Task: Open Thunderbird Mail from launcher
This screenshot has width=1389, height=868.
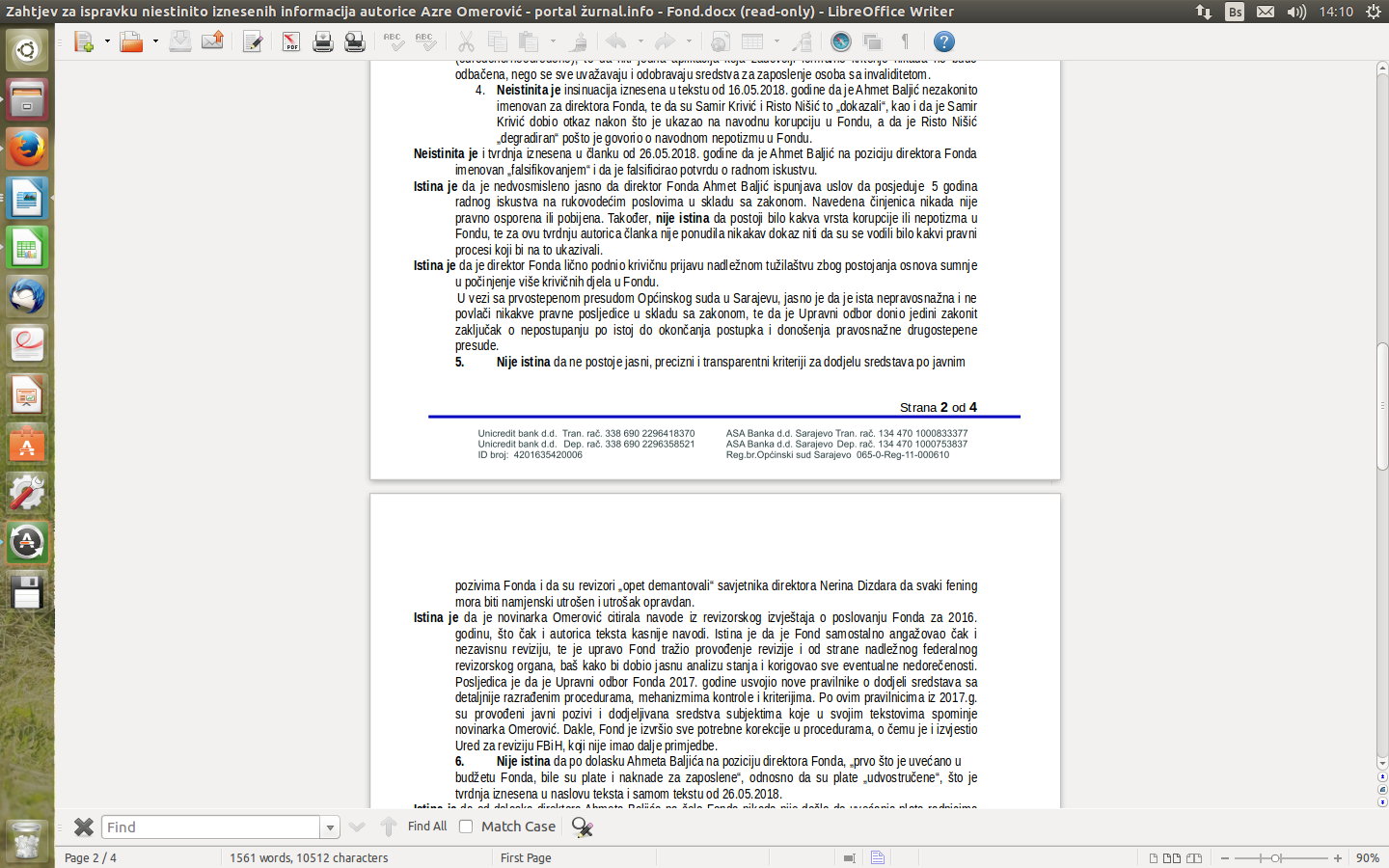Action: pos(27,296)
